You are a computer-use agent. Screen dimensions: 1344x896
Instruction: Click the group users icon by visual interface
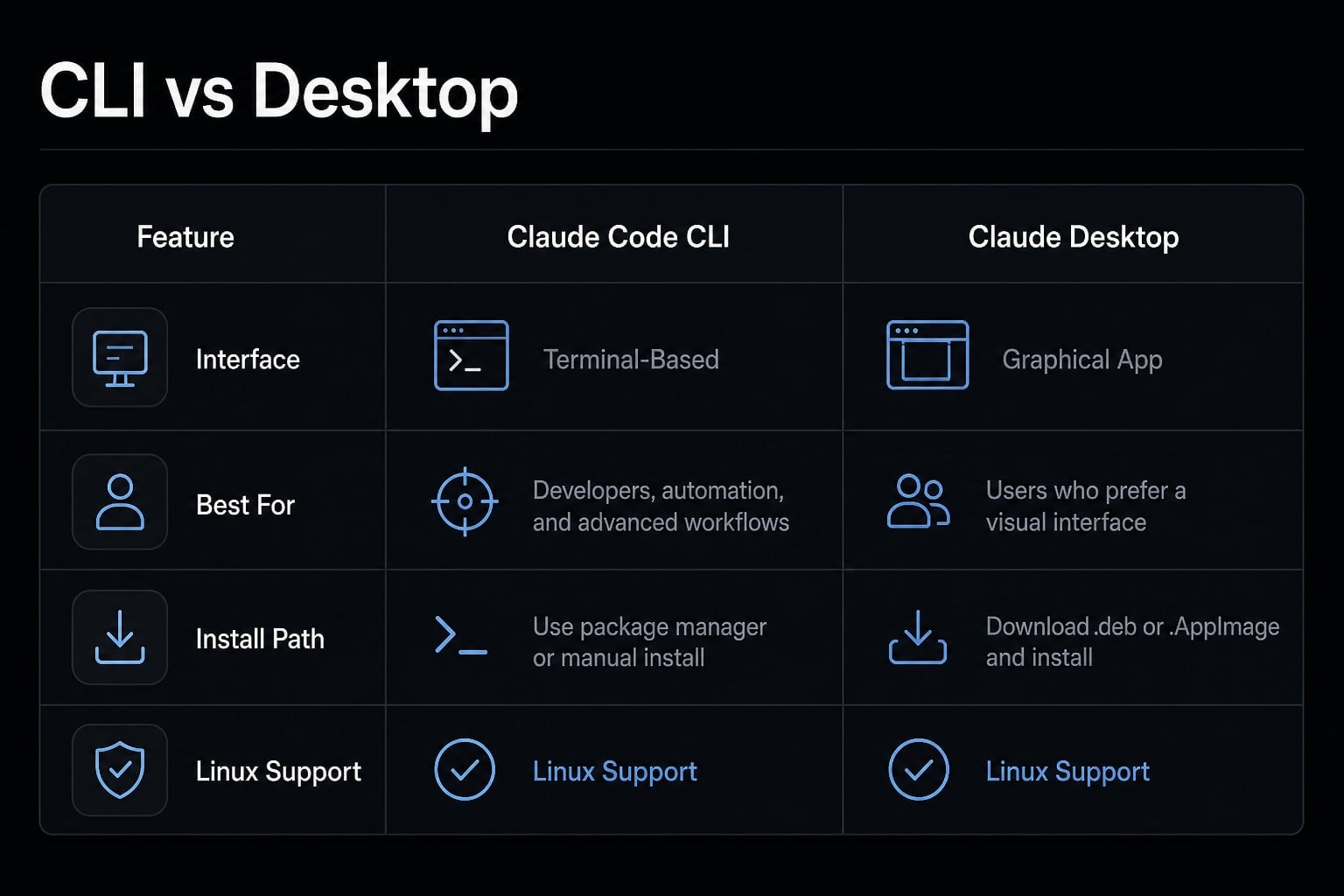click(919, 501)
